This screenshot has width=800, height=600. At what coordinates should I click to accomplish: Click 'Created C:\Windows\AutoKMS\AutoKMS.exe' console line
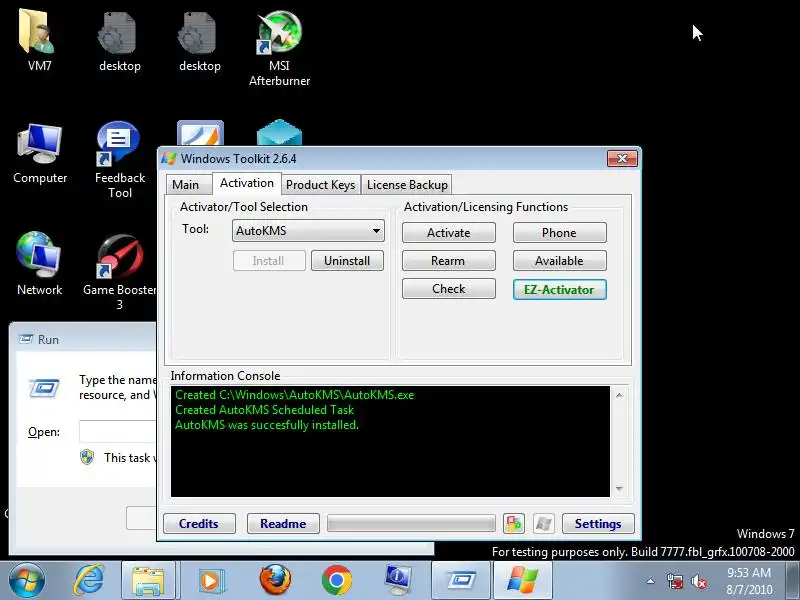pos(294,394)
